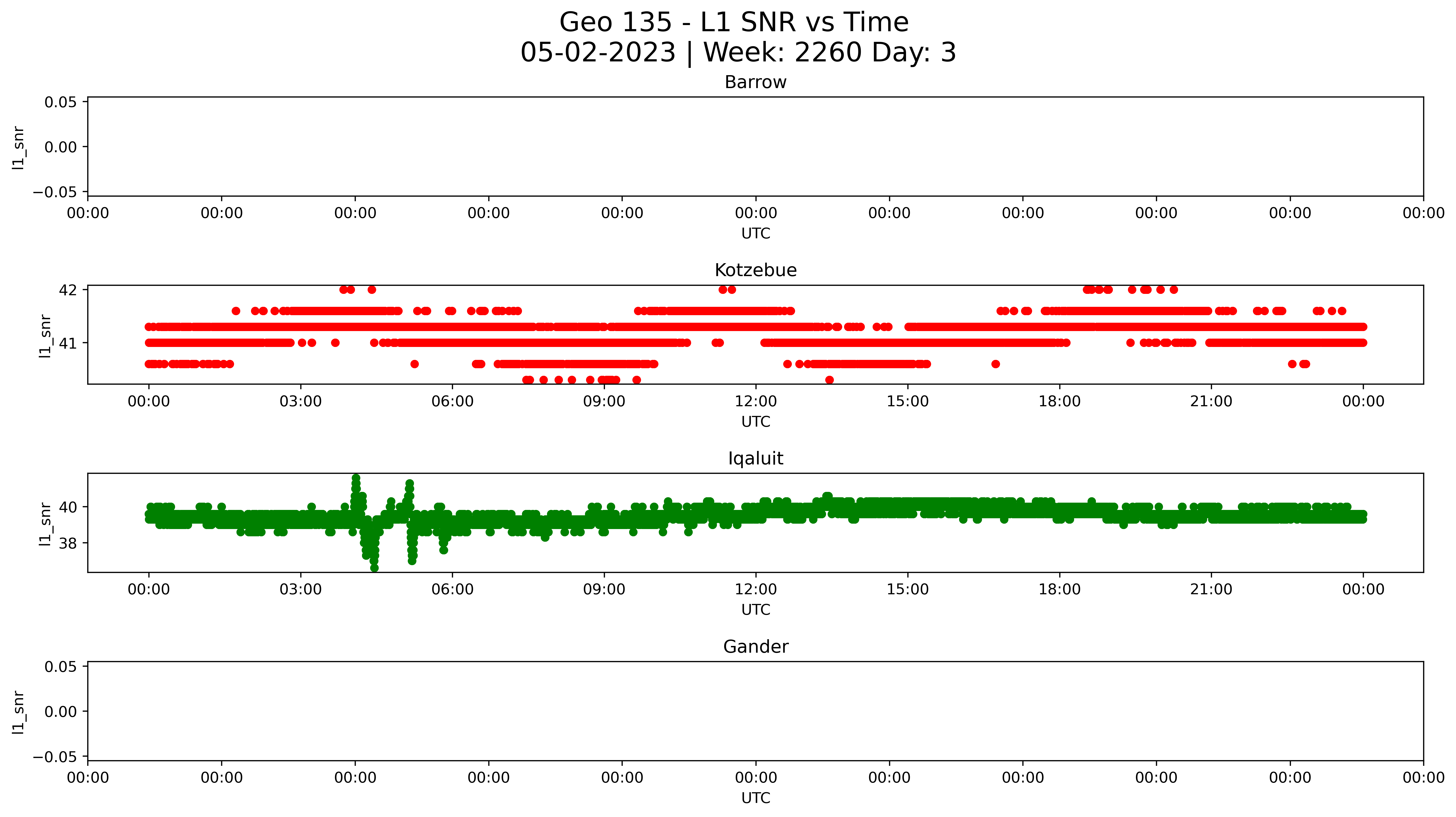Click the 'l1_snr' y-axis label of Kotzebue plot
Viewport: 1456px width, 817px height.
(45, 336)
